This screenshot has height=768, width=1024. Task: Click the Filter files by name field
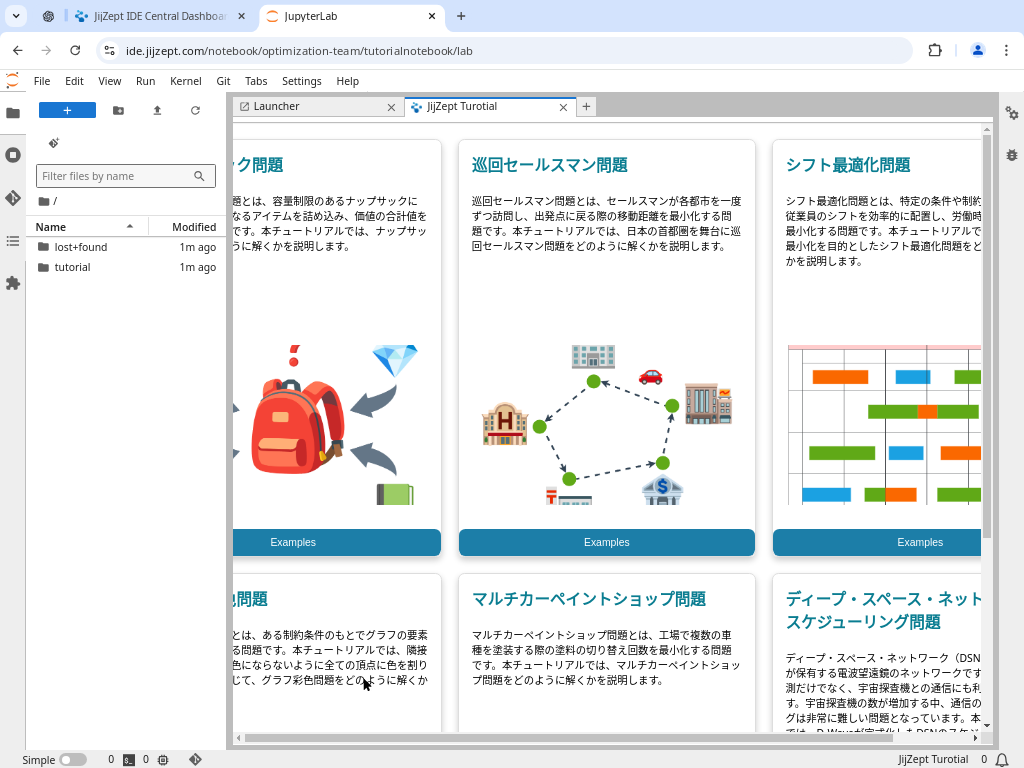click(115, 176)
